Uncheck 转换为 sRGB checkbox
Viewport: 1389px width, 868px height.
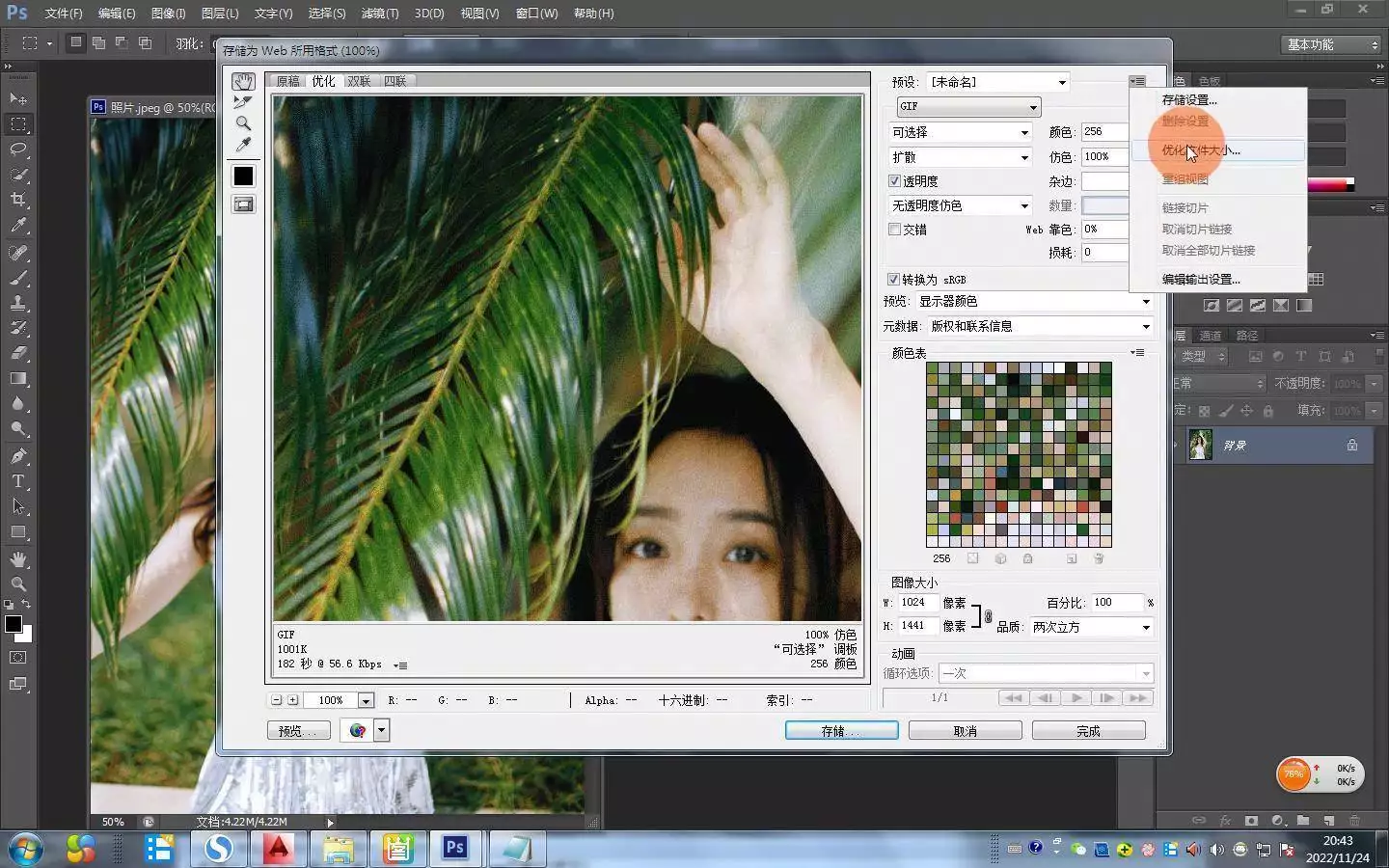(894, 280)
